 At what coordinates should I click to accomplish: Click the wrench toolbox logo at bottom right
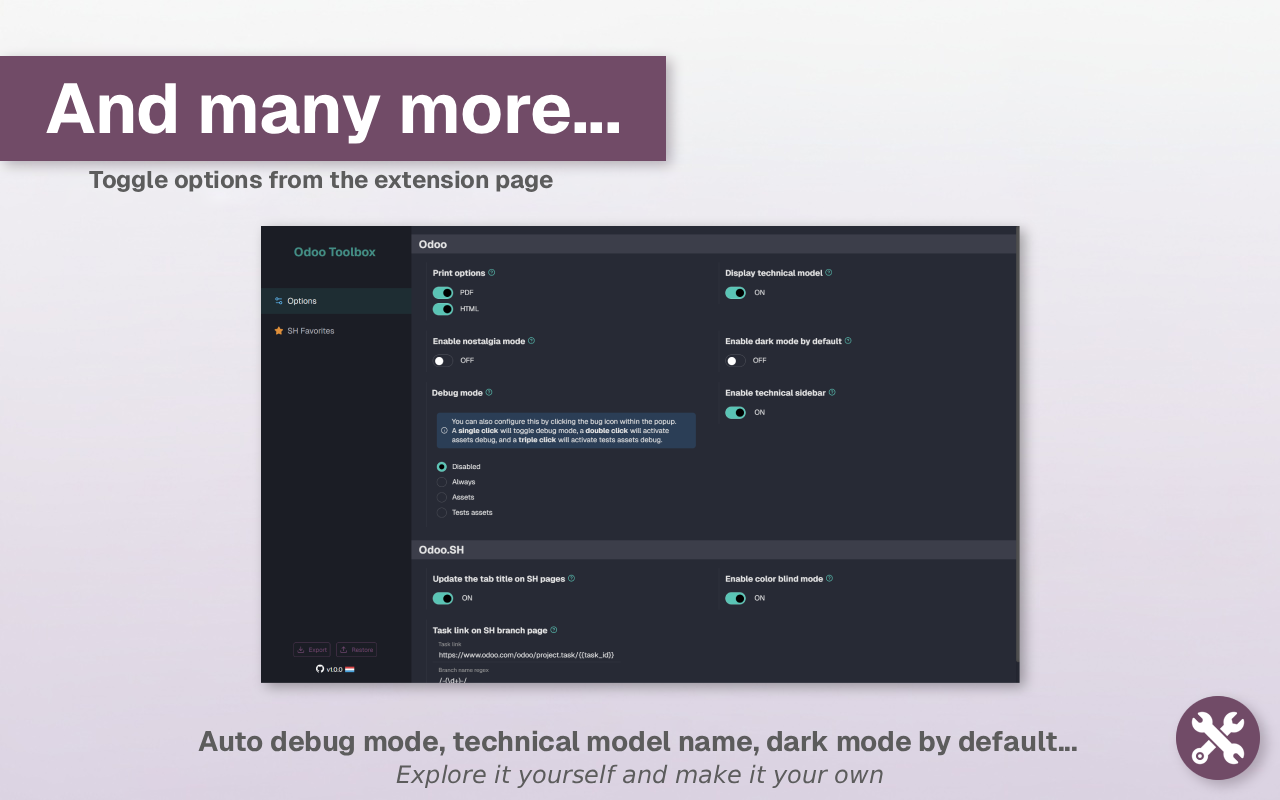[1218, 738]
